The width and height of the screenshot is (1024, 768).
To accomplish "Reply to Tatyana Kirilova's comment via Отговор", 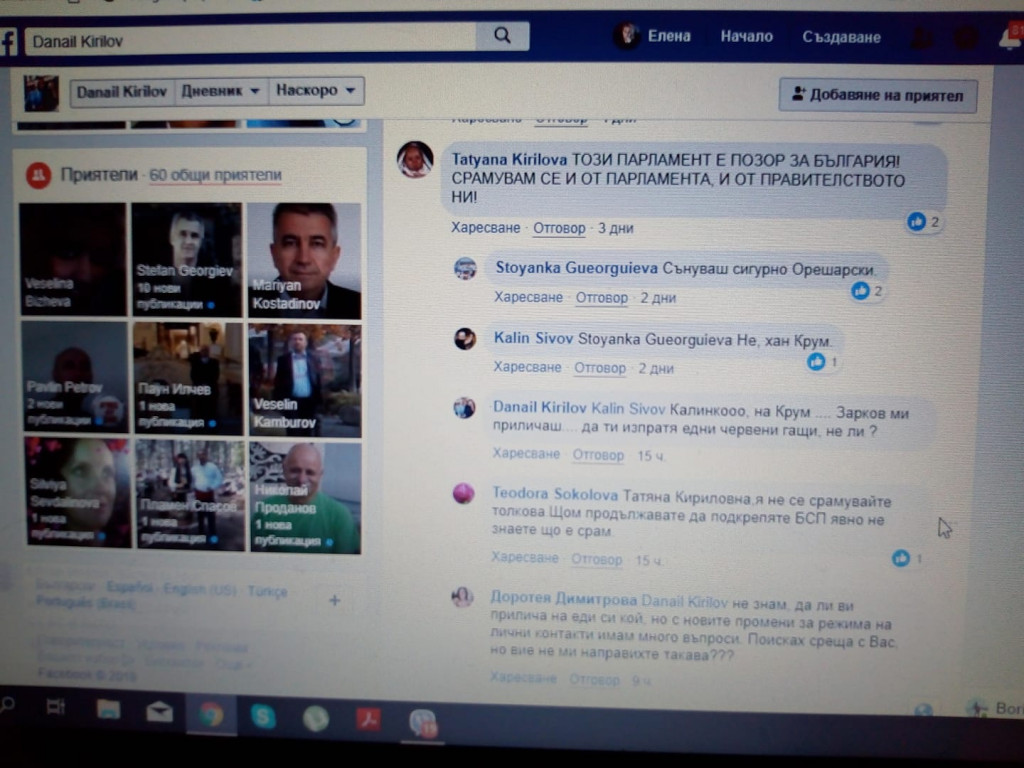I will (559, 229).
